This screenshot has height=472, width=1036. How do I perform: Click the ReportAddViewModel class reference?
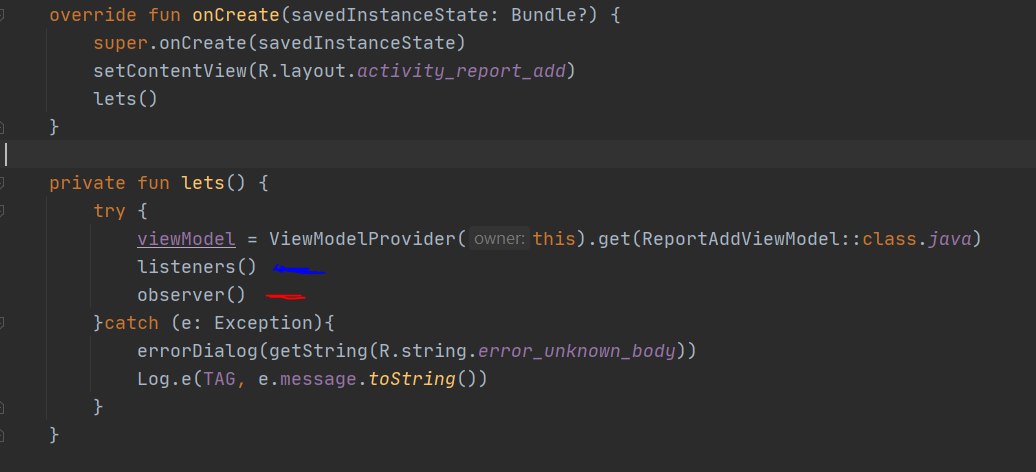coord(741,239)
